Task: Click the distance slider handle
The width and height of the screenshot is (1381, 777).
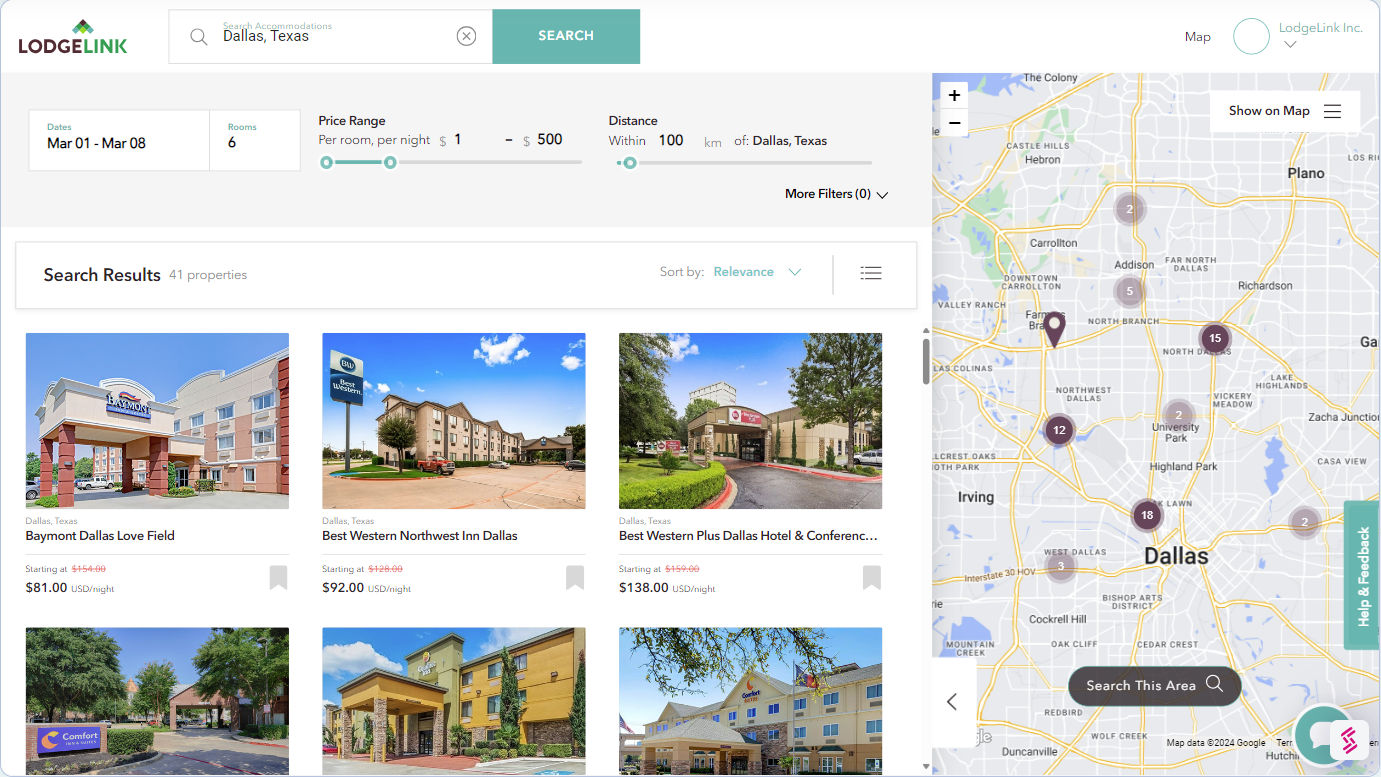Action: click(x=629, y=162)
